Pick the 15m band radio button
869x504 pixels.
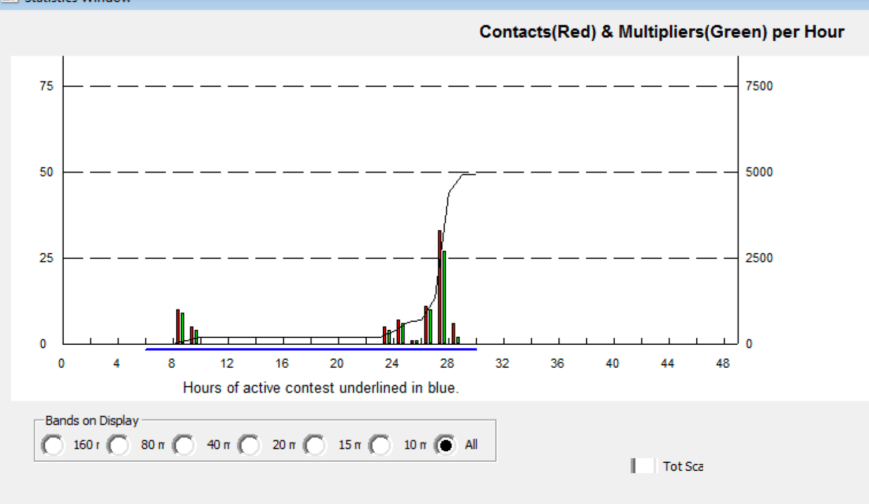point(315,445)
